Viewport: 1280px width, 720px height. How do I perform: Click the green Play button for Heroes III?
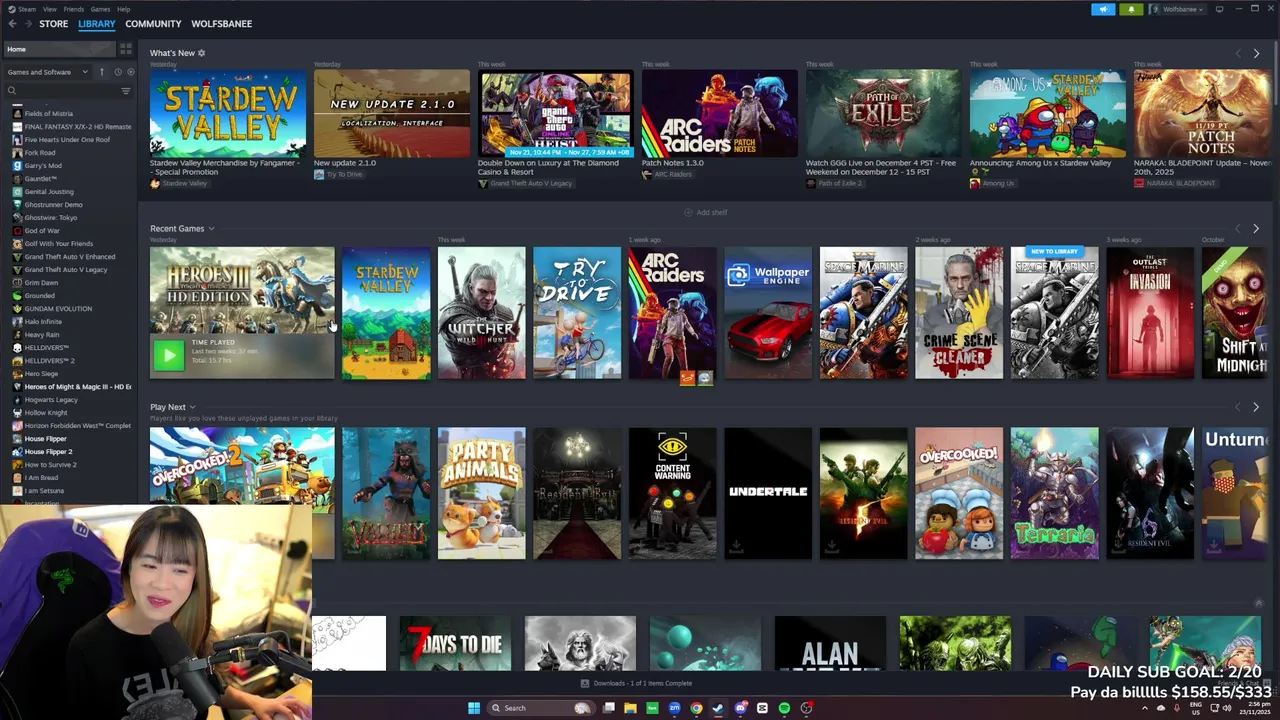click(x=169, y=354)
